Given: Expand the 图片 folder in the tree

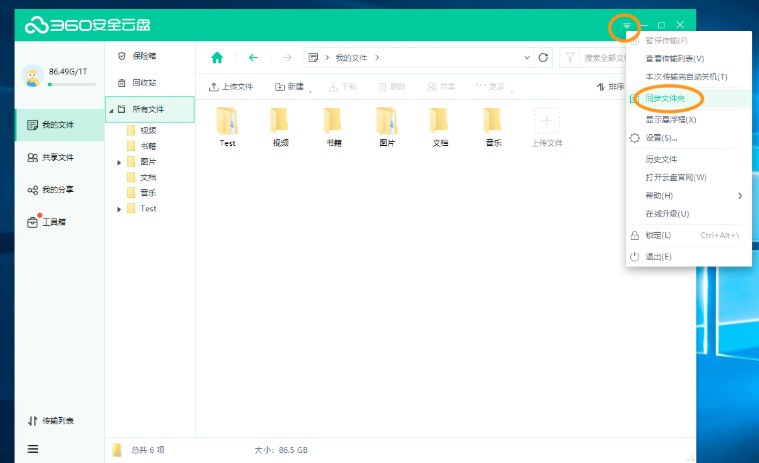Looking at the screenshot, I should tap(120, 161).
